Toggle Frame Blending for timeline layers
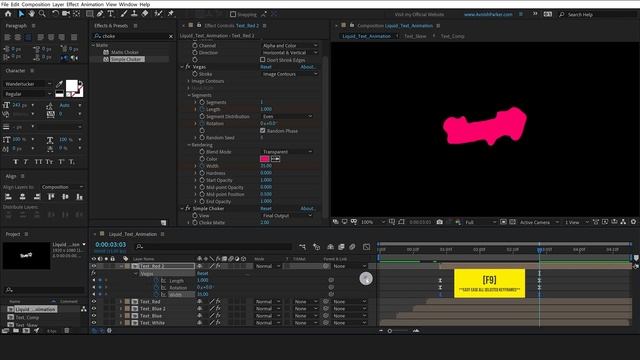640x360 pixels. pos(341,247)
